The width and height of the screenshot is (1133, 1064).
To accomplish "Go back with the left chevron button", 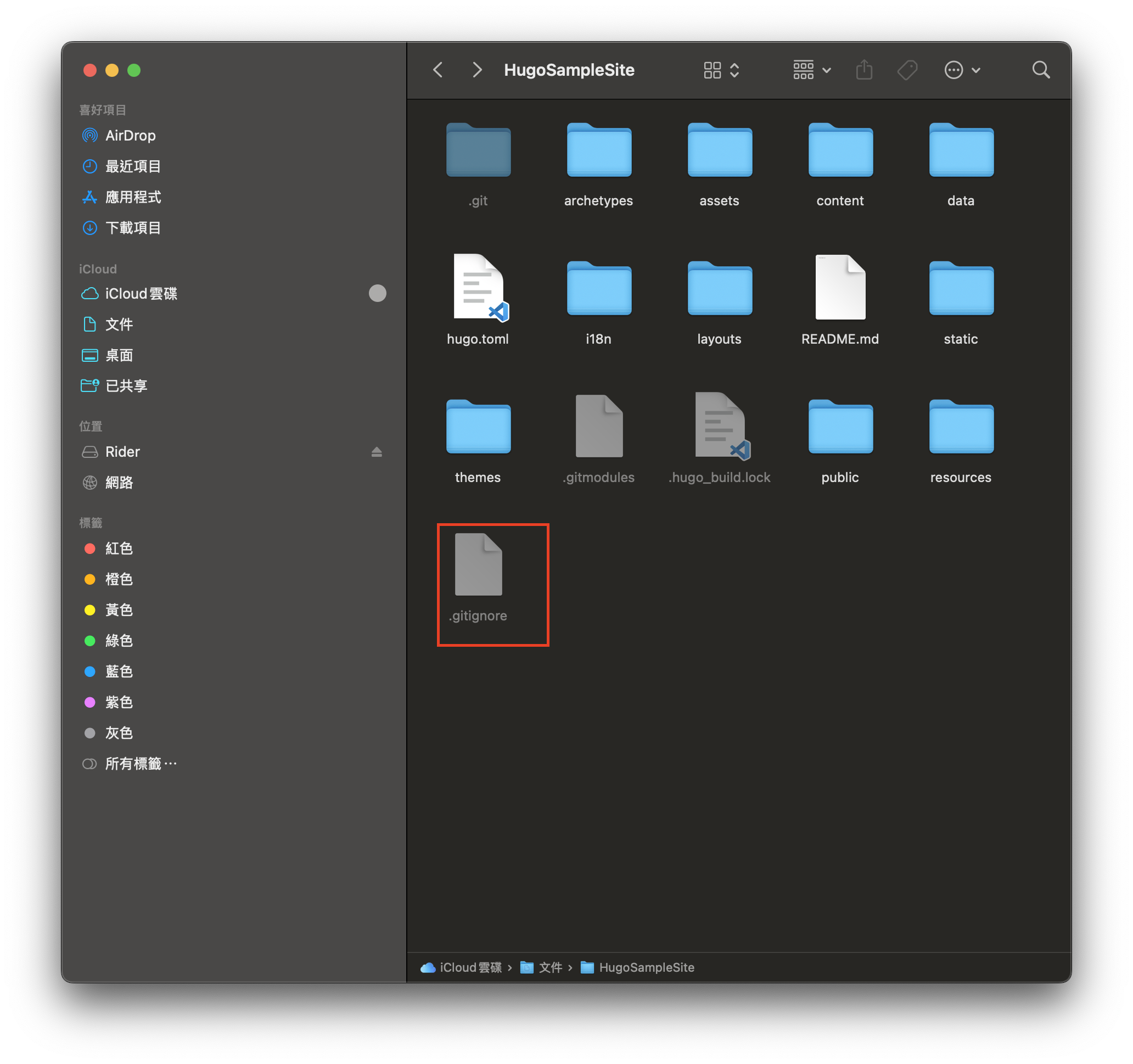I will (x=438, y=70).
